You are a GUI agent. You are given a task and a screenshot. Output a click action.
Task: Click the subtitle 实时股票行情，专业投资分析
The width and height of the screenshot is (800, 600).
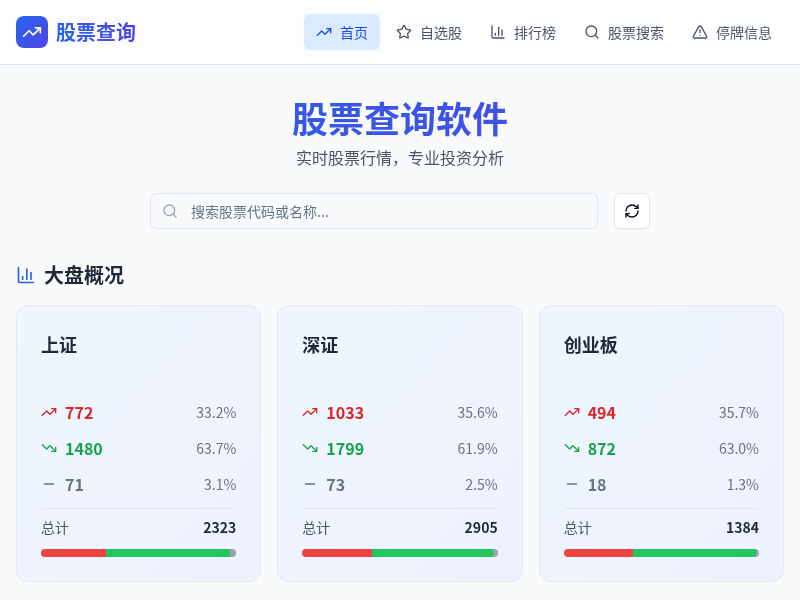399,158
